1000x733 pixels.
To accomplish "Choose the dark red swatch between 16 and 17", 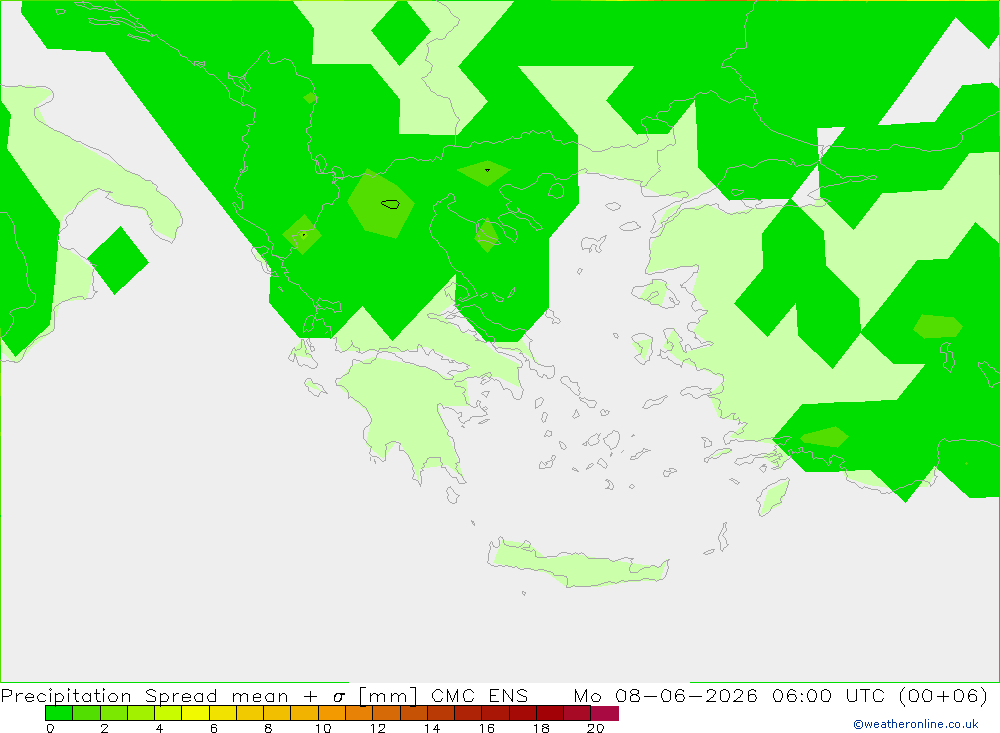I will [x=495, y=713].
